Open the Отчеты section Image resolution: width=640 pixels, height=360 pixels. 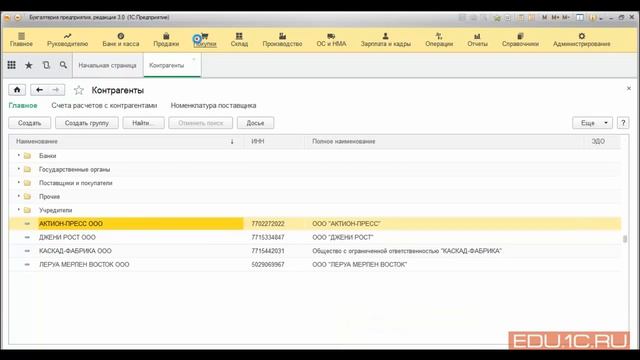tap(478, 40)
